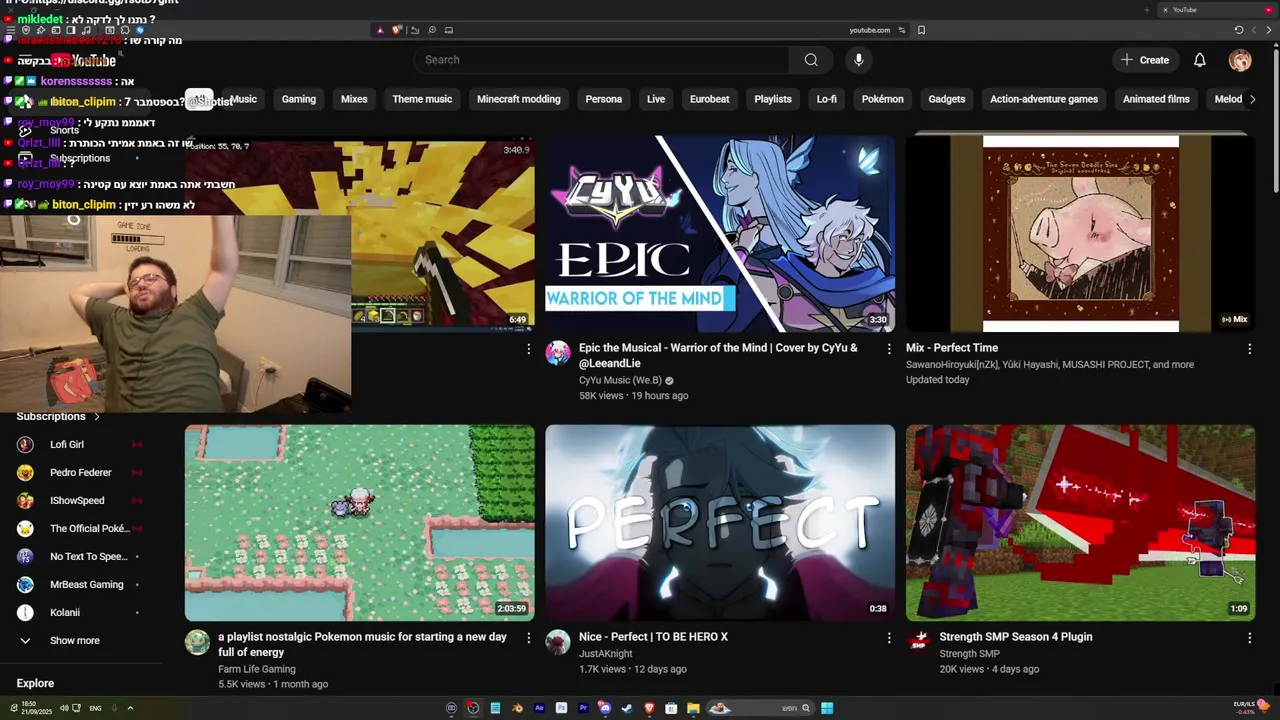Select the Gadgets chip
1280x720 pixels.
coord(946,99)
